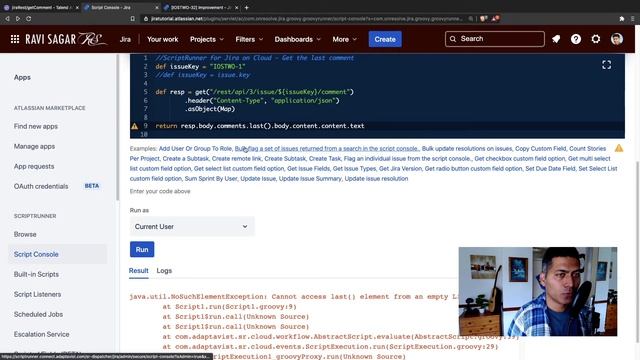
Task: Open Find new apps
Action: click(36, 127)
